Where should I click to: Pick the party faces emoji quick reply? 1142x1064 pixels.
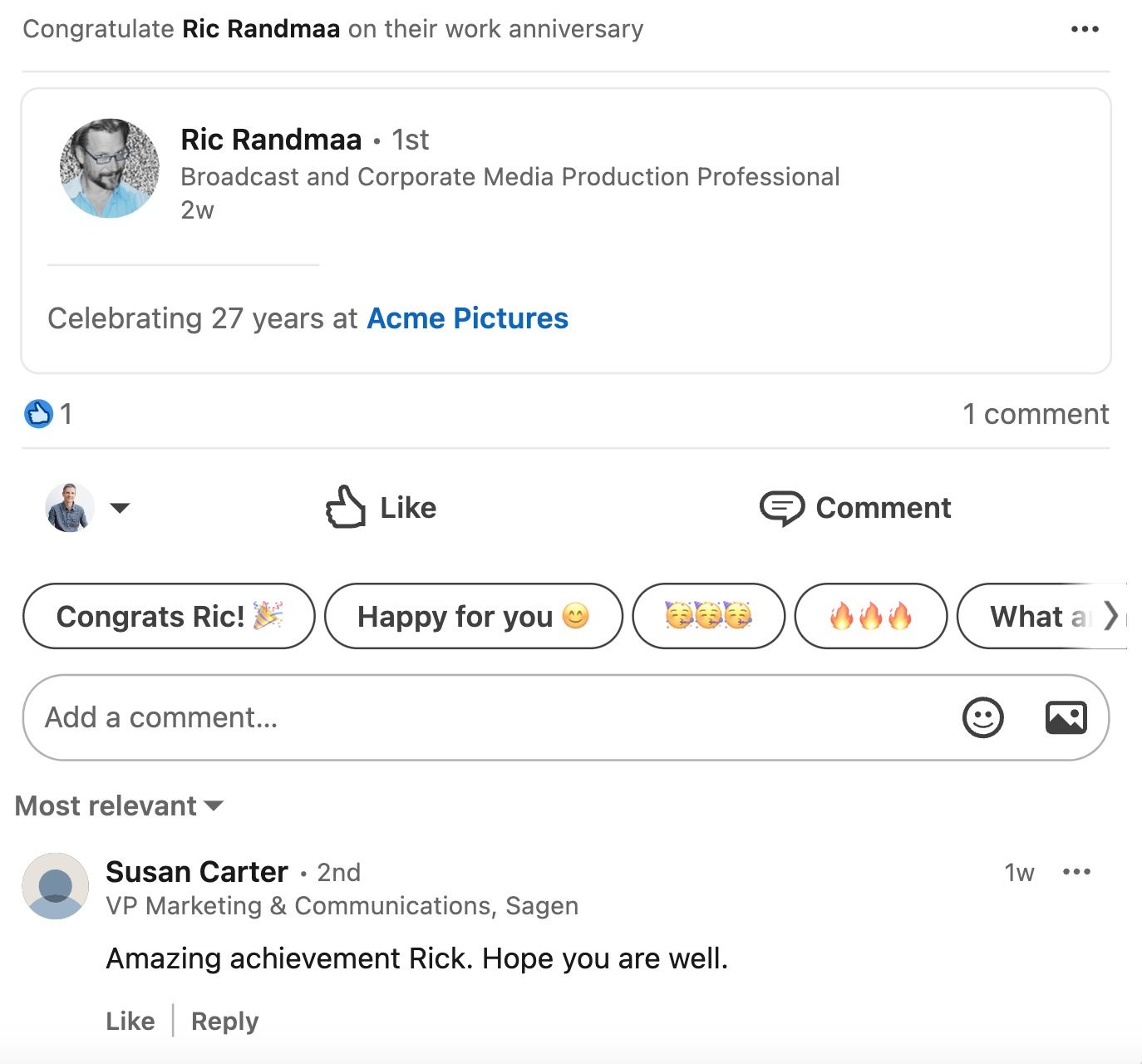pyautogui.click(x=708, y=617)
